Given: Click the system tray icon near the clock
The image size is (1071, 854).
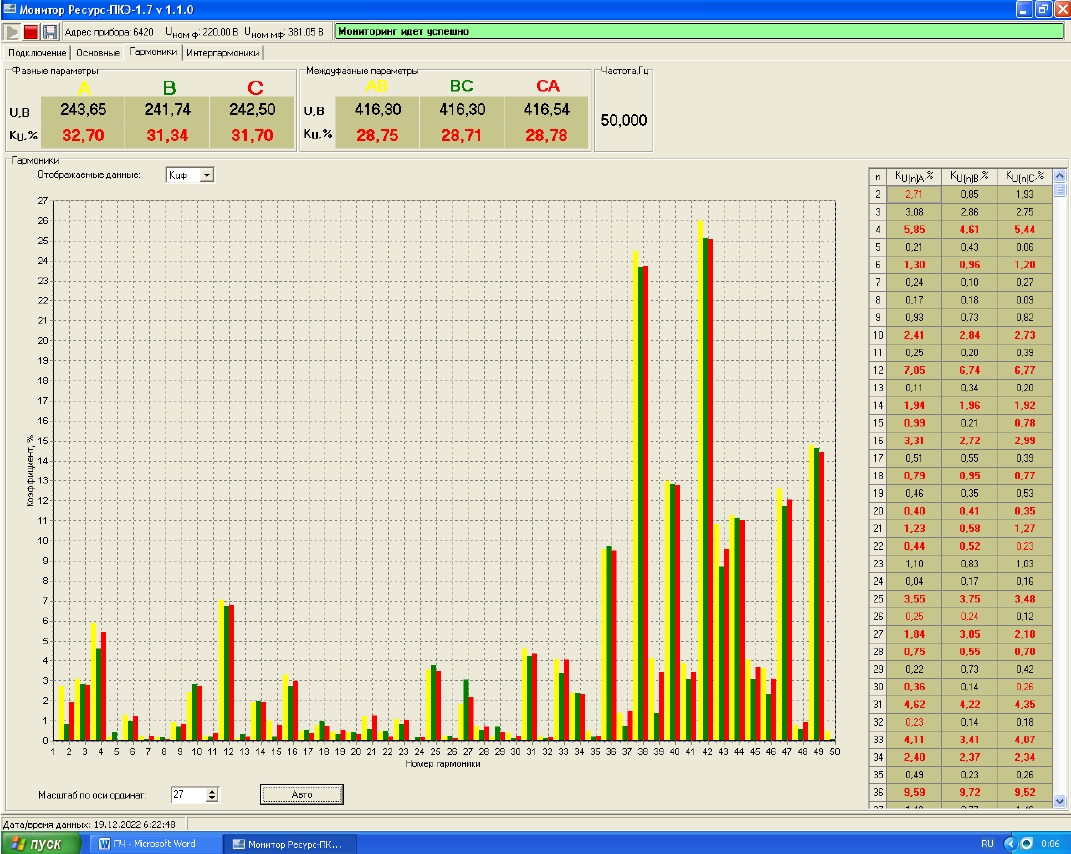Looking at the screenshot, I should pyautogui.click(x=1026, y=843).
